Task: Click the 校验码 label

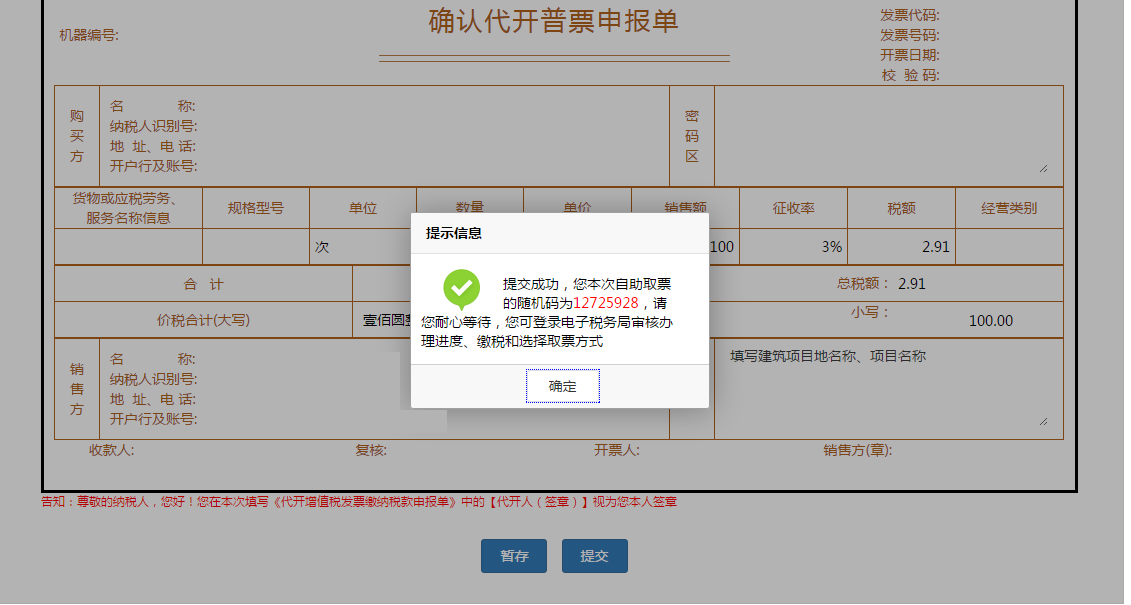Action: 910,75
